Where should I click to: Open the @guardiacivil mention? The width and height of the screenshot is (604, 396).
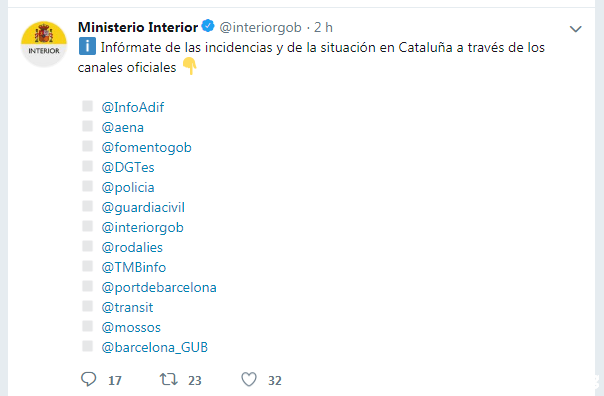tap(143, 208)
